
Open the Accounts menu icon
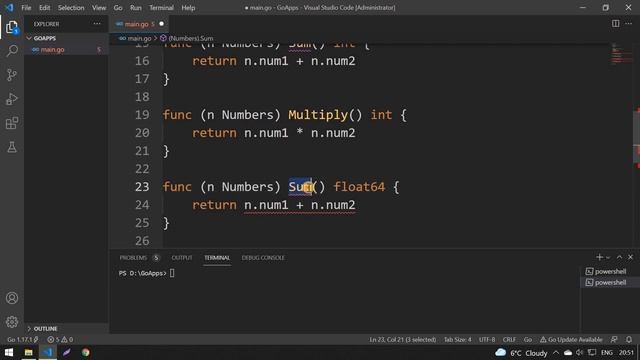coord(12,298)
